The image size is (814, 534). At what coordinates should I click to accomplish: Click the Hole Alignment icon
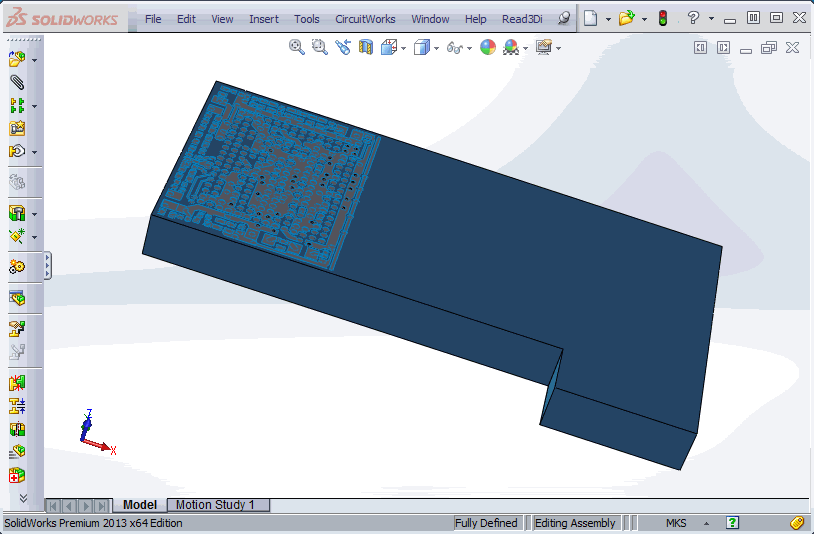(x=17, y=429)
